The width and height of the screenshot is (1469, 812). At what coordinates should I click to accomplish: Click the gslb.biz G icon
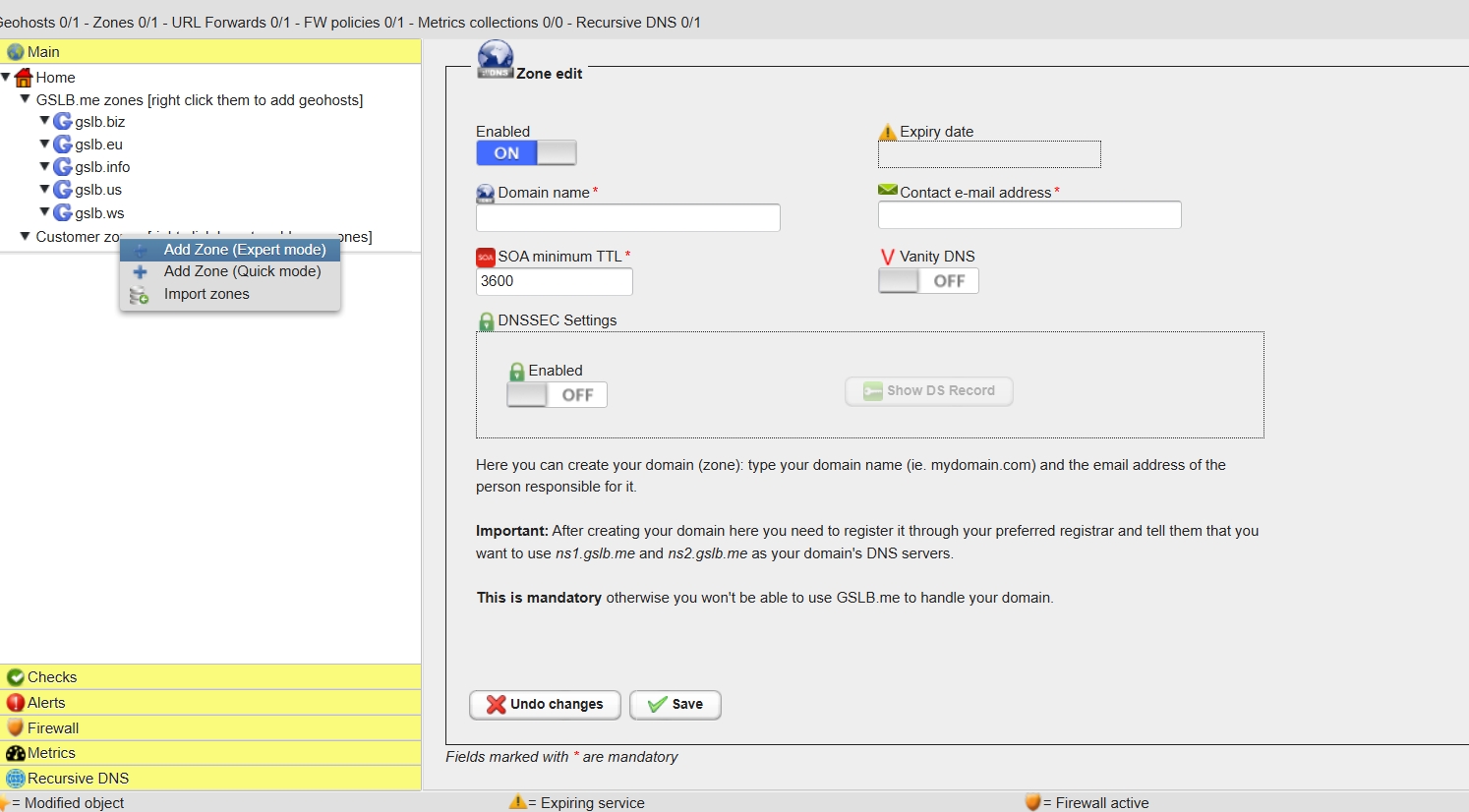click(63, 121)
